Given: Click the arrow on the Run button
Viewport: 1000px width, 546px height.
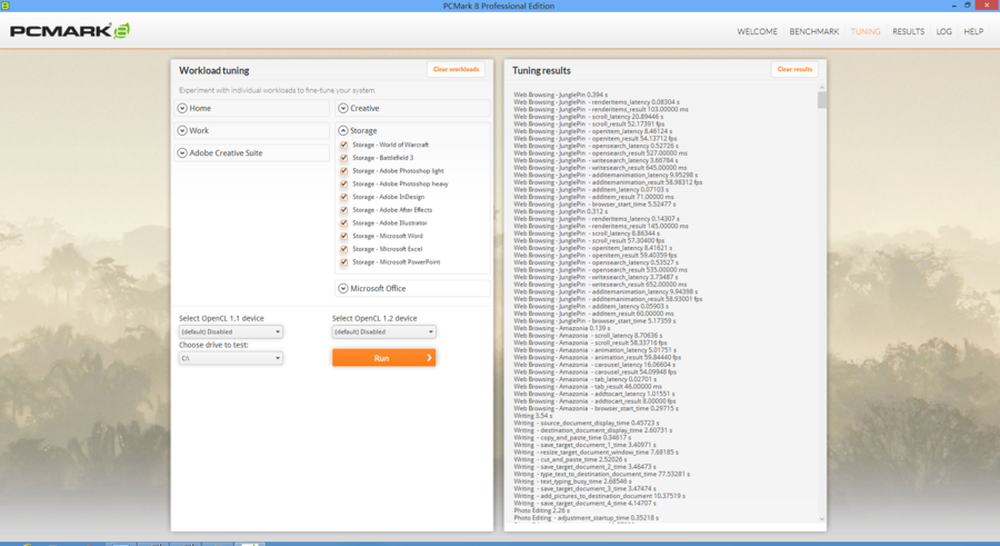Looking at the screenshot, I should (429, 358).
